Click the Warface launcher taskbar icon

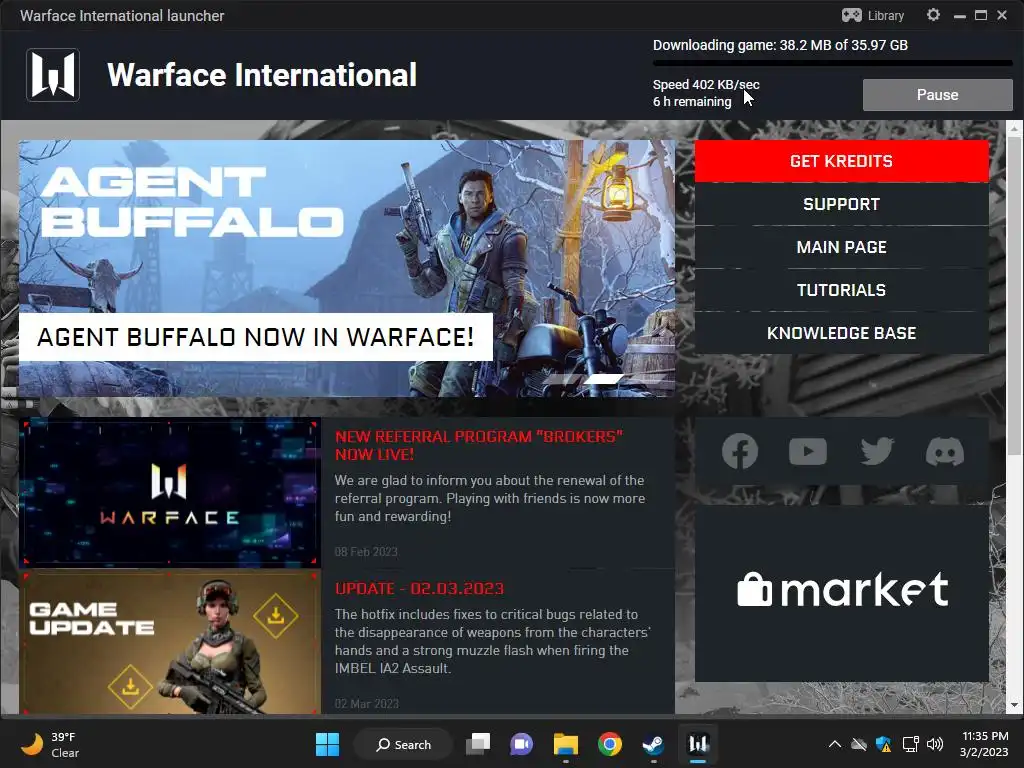click(697, 744)
